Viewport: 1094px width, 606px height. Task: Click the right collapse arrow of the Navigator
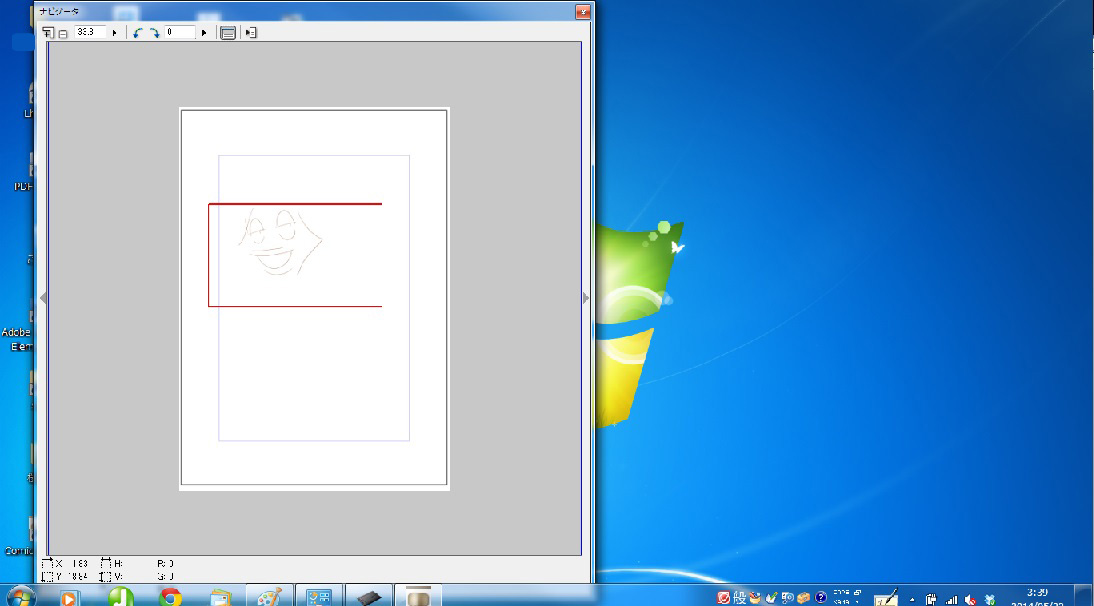[586, 298]
